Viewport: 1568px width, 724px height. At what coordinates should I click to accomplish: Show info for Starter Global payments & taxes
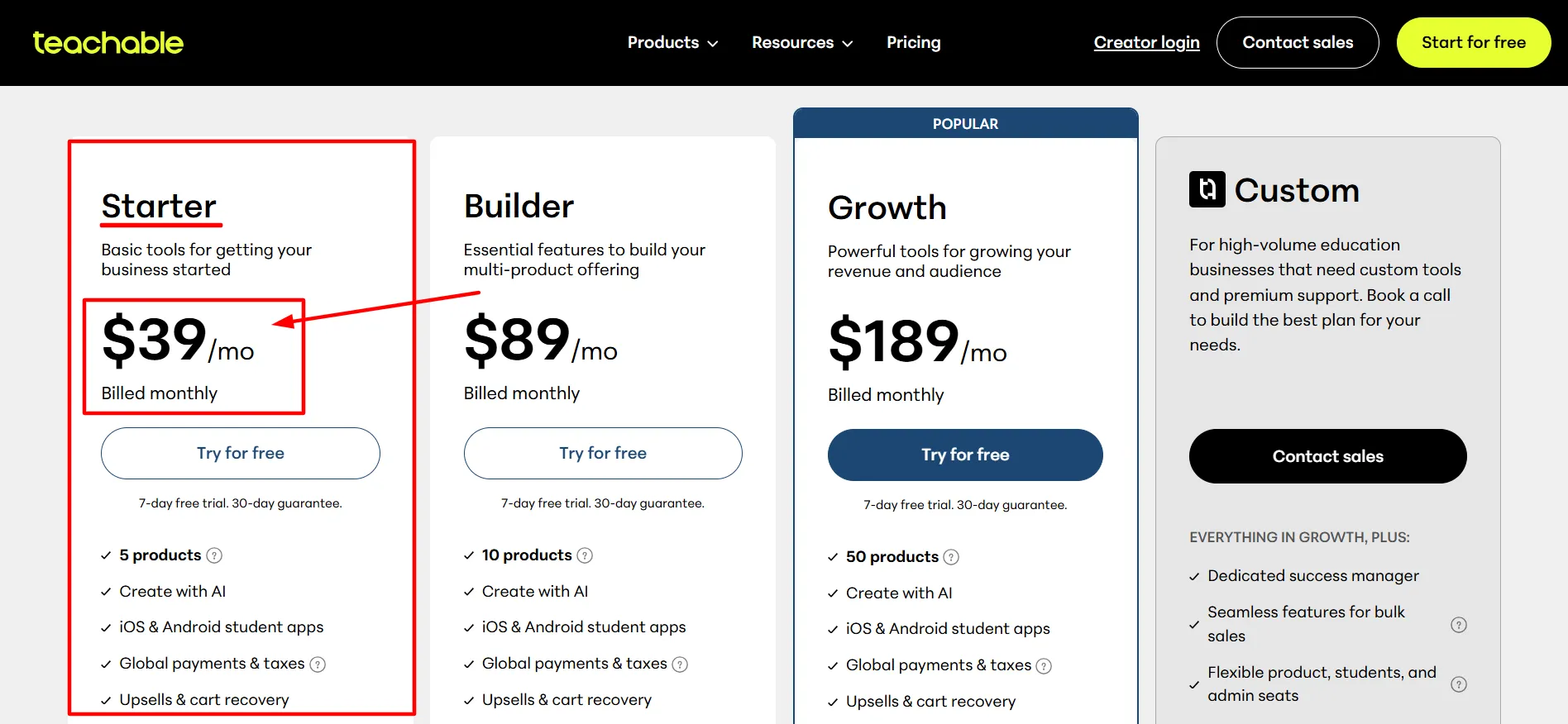click(318, 664)
